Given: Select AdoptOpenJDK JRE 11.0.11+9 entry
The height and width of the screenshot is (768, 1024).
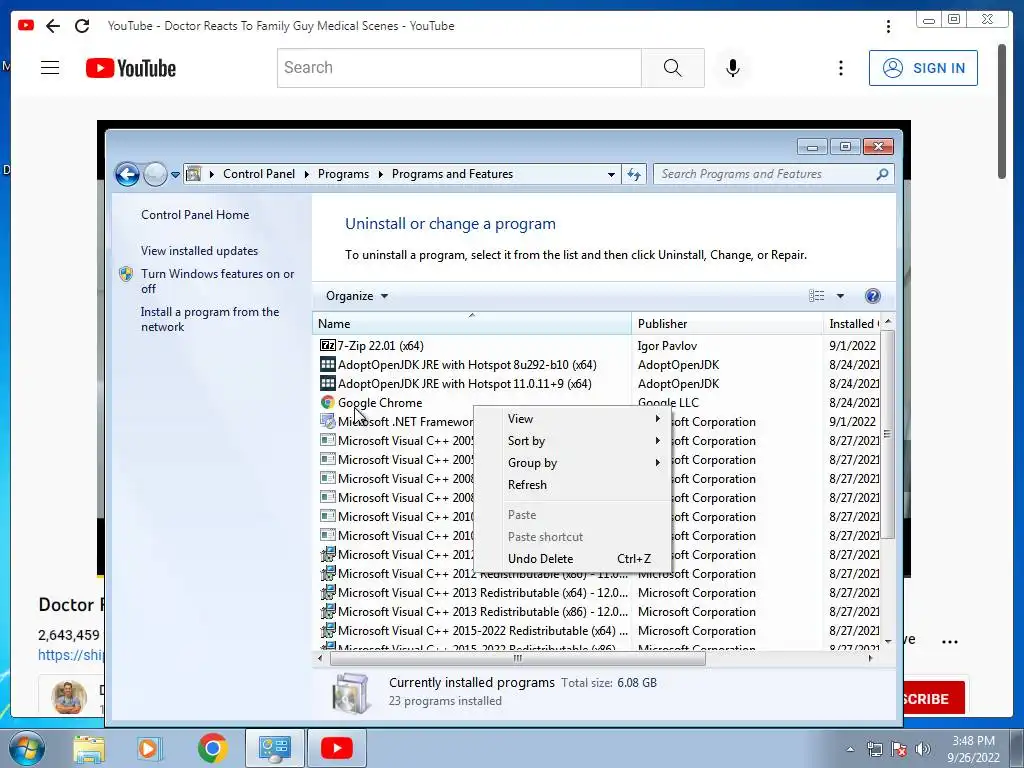Looking at the screenshot, I should click(x=464, y=383).
